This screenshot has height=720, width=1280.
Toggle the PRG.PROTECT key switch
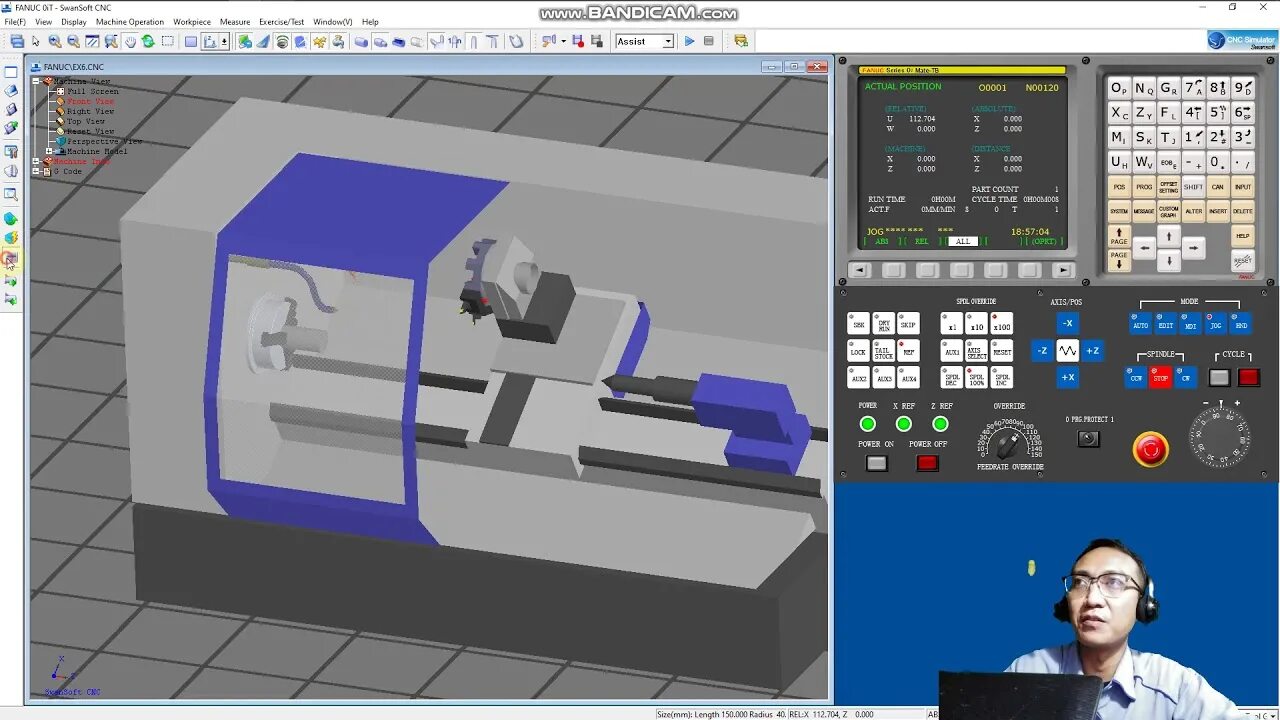[1089, 438]
